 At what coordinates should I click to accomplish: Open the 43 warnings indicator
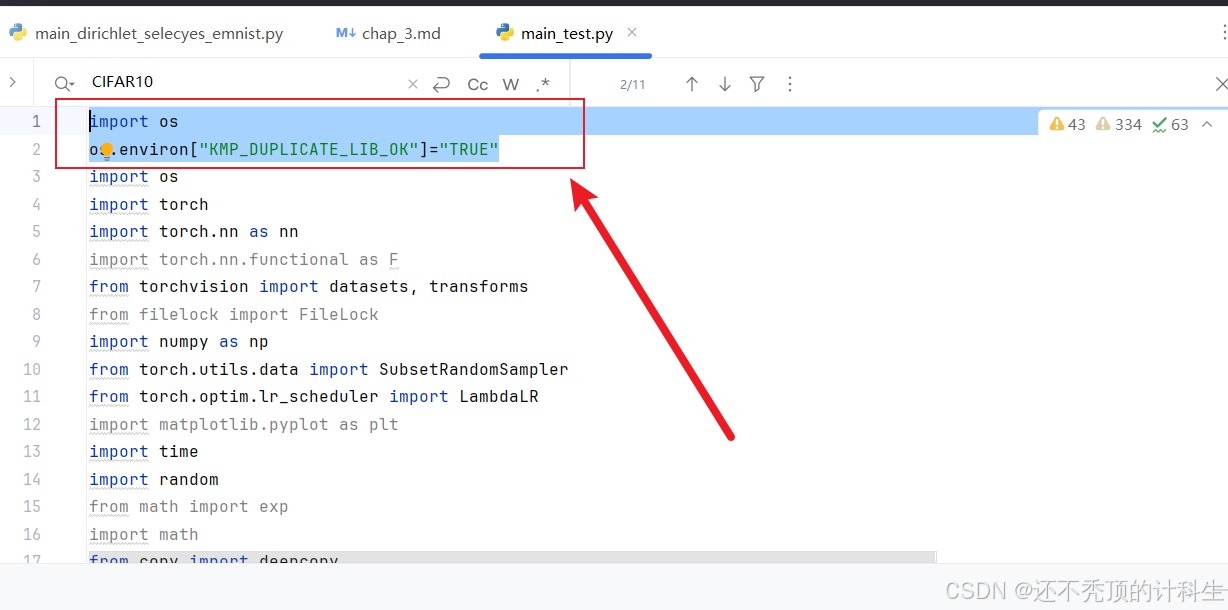(1067, 124)
